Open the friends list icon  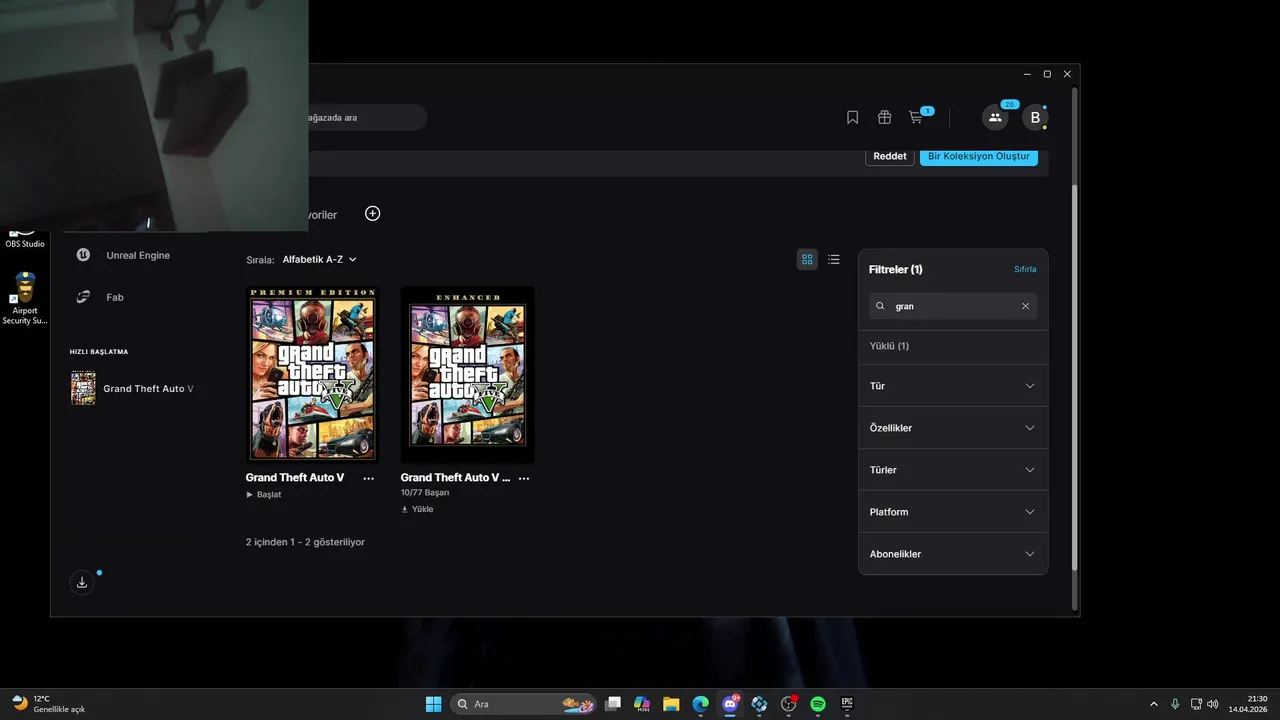[x=995, y=117]
